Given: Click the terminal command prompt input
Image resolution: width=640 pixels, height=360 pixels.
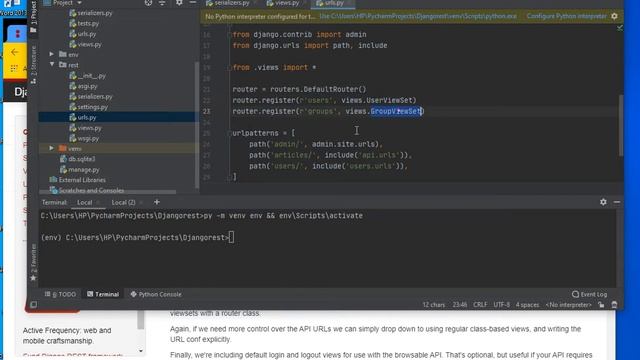Looking at the screenshot, I should tap(231, 237).
